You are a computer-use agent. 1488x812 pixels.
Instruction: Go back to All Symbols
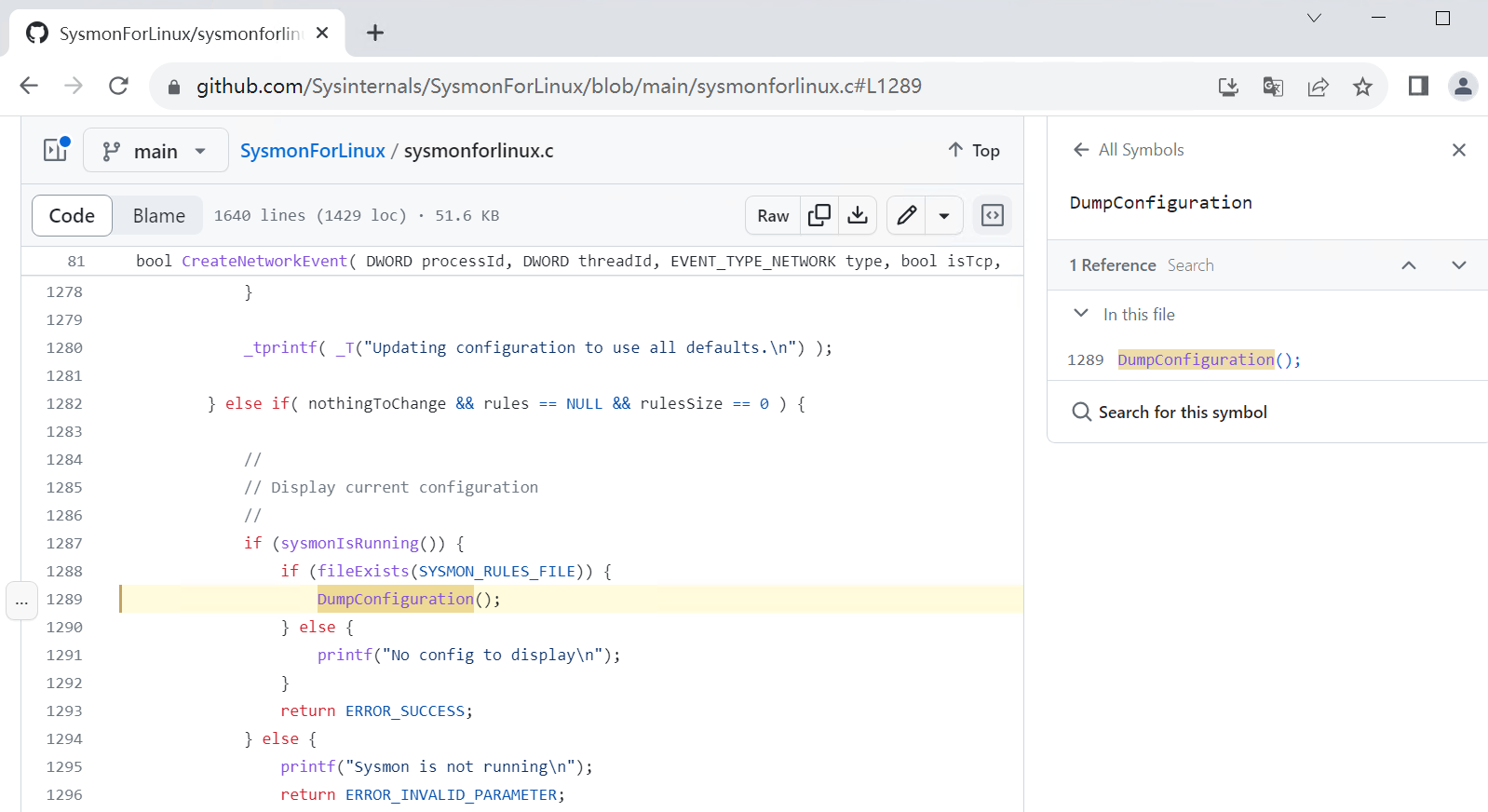(1128, 150)
